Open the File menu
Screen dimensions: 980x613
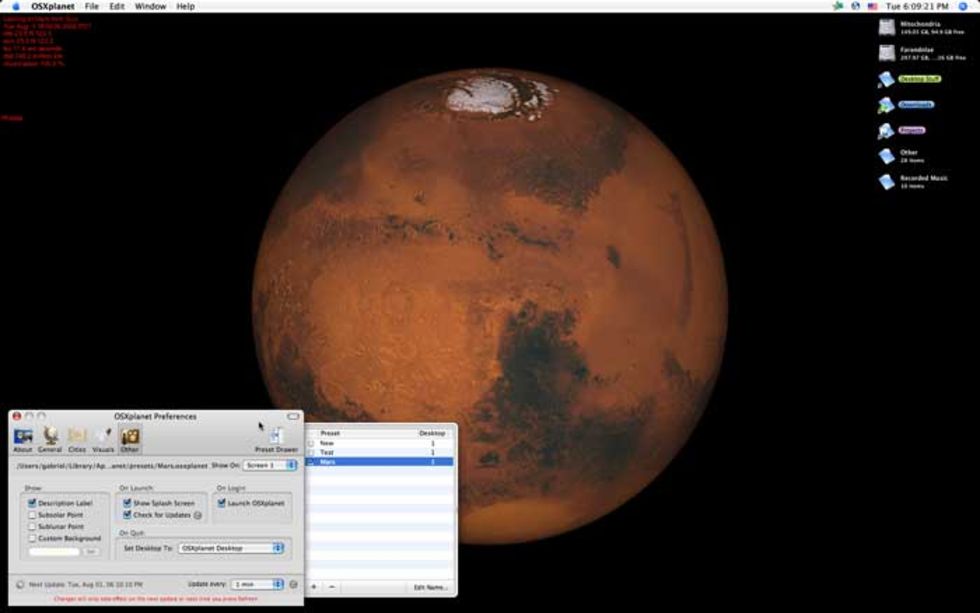click(92, 6)
